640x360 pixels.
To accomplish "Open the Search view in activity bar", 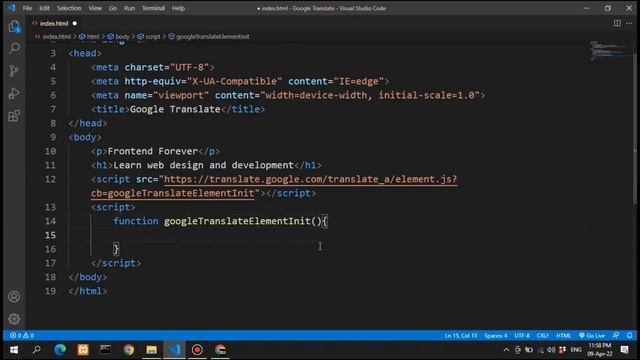I will (x=14, y=48).
